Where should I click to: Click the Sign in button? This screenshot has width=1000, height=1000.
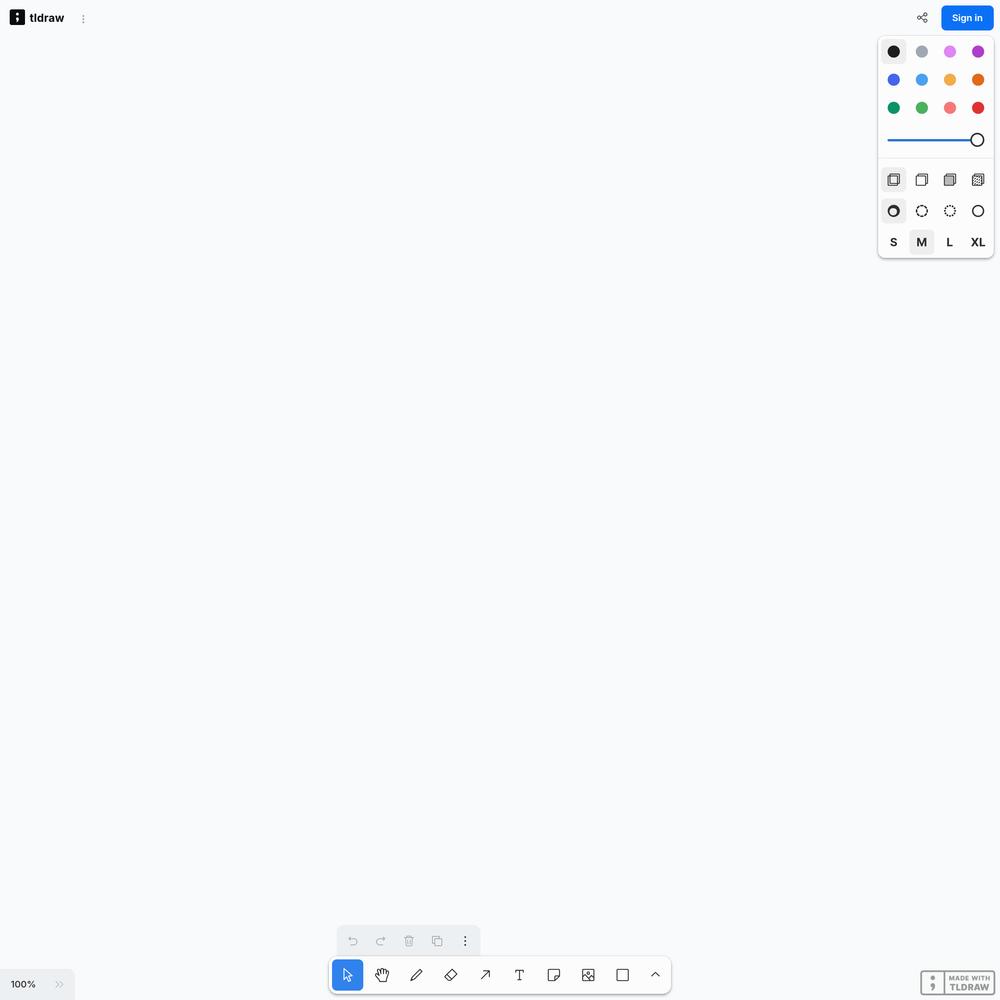pos(967,18)
